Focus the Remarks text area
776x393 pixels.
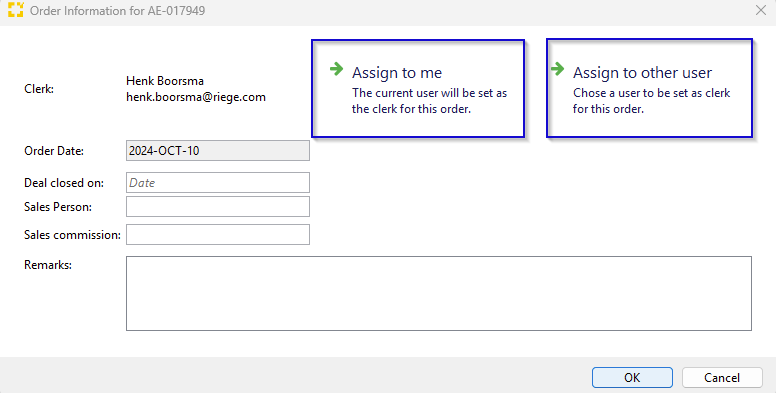coord(439,293)
